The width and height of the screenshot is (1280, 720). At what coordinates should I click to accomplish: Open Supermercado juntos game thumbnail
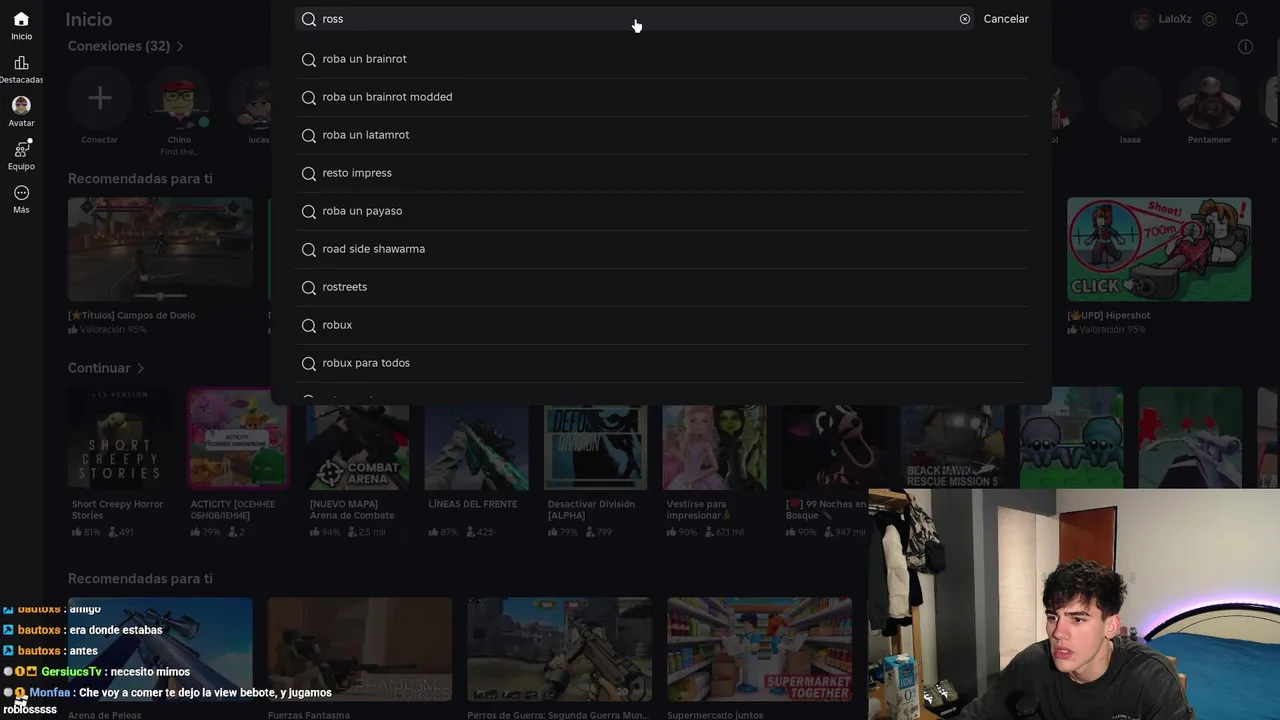760,649
